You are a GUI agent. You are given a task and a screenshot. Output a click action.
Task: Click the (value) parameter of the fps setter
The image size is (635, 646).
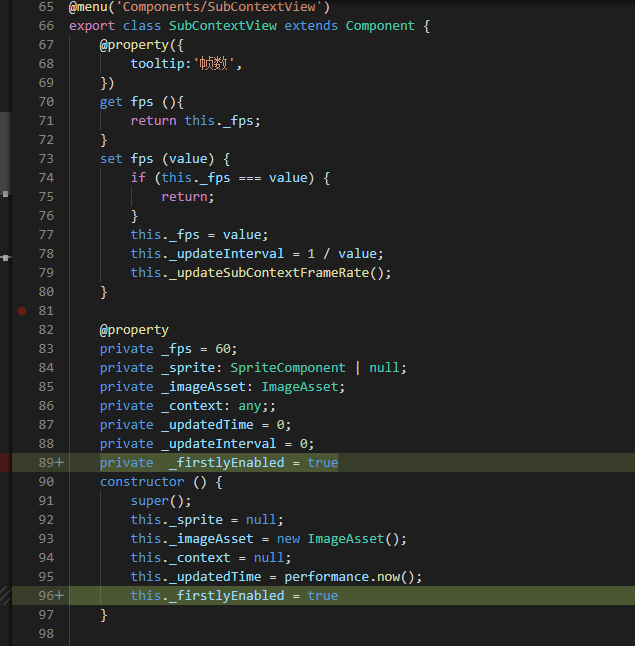[188, 159]
